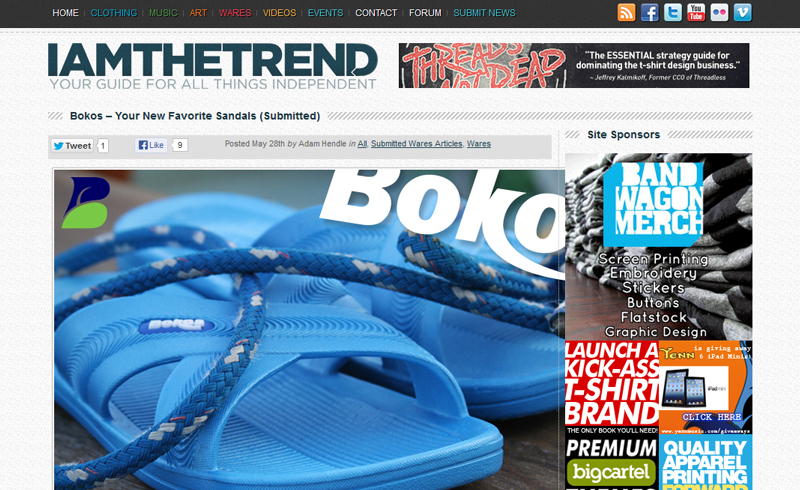Click the Tweet button
The height and width of the screenshot is (490, 800).
click(x=72, y=145)
